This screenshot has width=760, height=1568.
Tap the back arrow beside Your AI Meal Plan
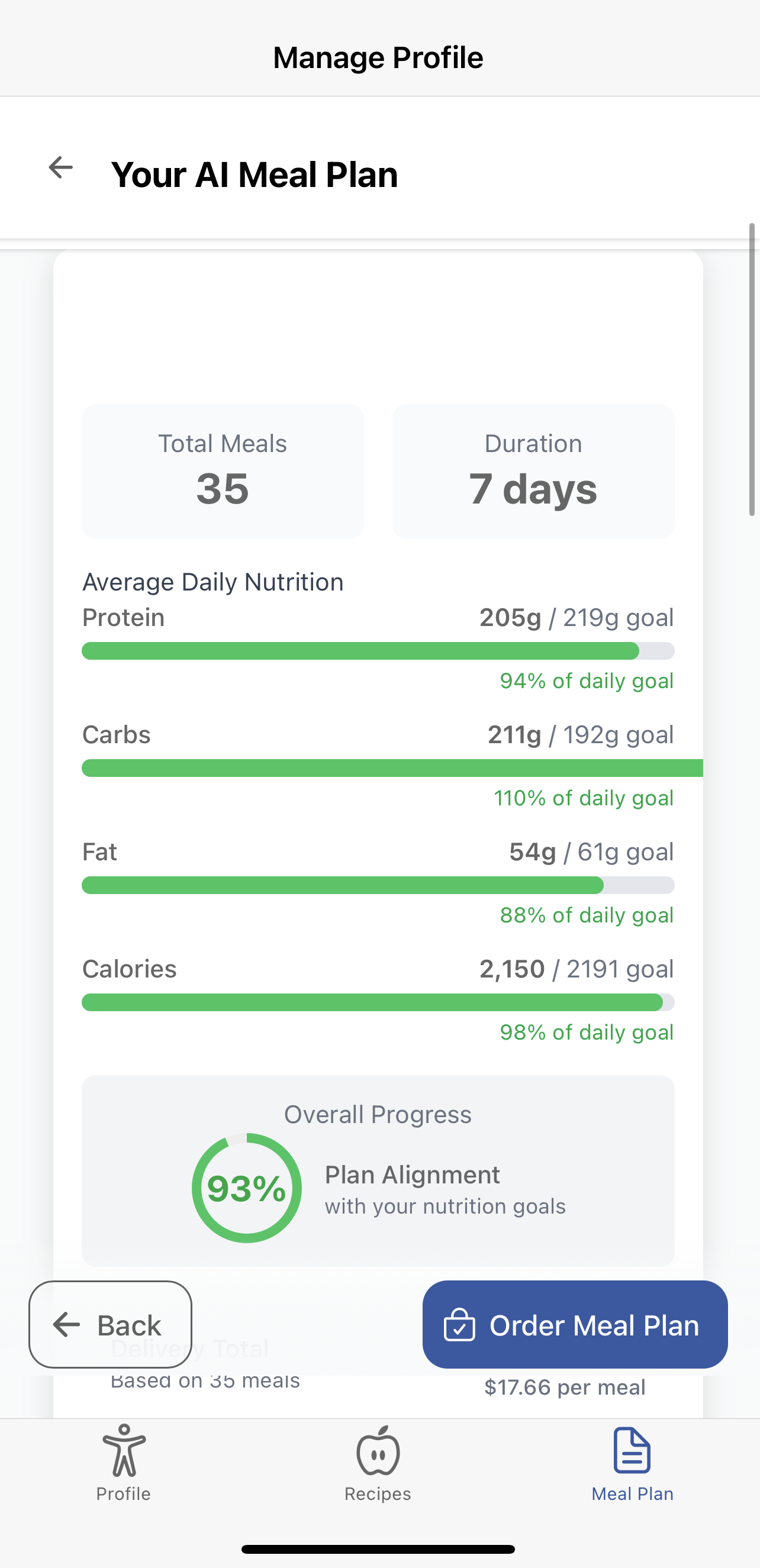pyautogui.click(x=60, y=167)
